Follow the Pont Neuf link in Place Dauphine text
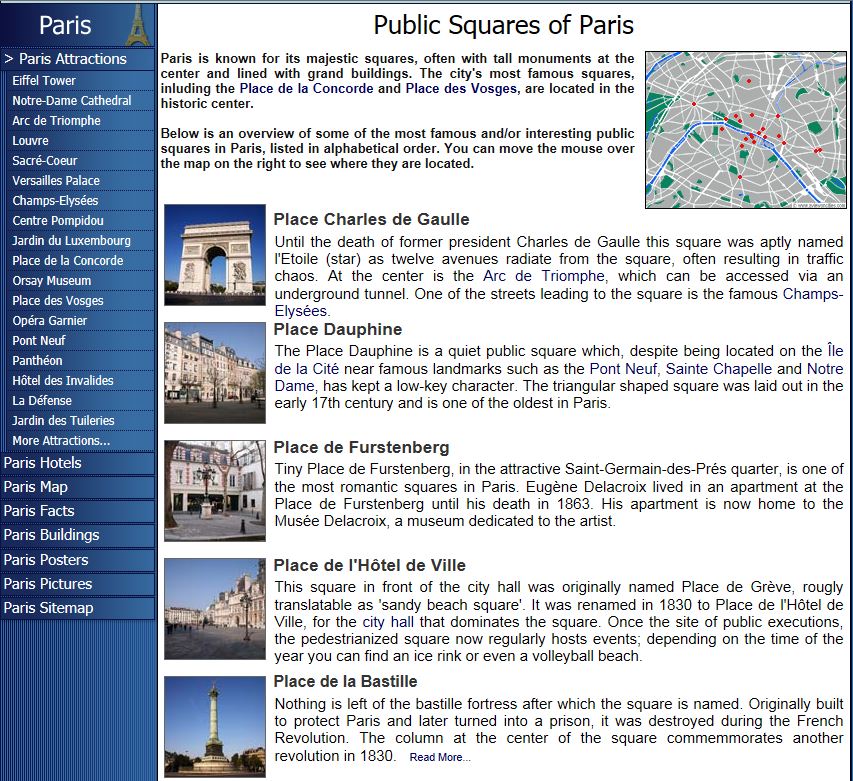This screenshot has width=853, height=781. pyautogui.click(x=623, y=369)
